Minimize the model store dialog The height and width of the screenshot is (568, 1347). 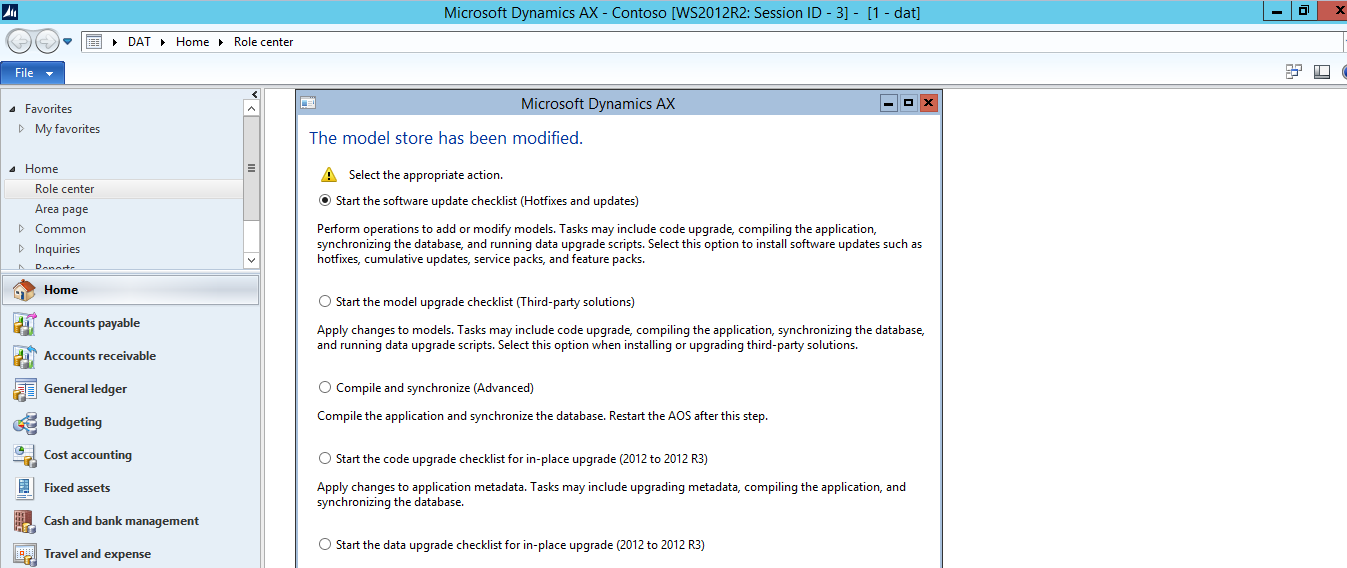[x=889, y=103]
